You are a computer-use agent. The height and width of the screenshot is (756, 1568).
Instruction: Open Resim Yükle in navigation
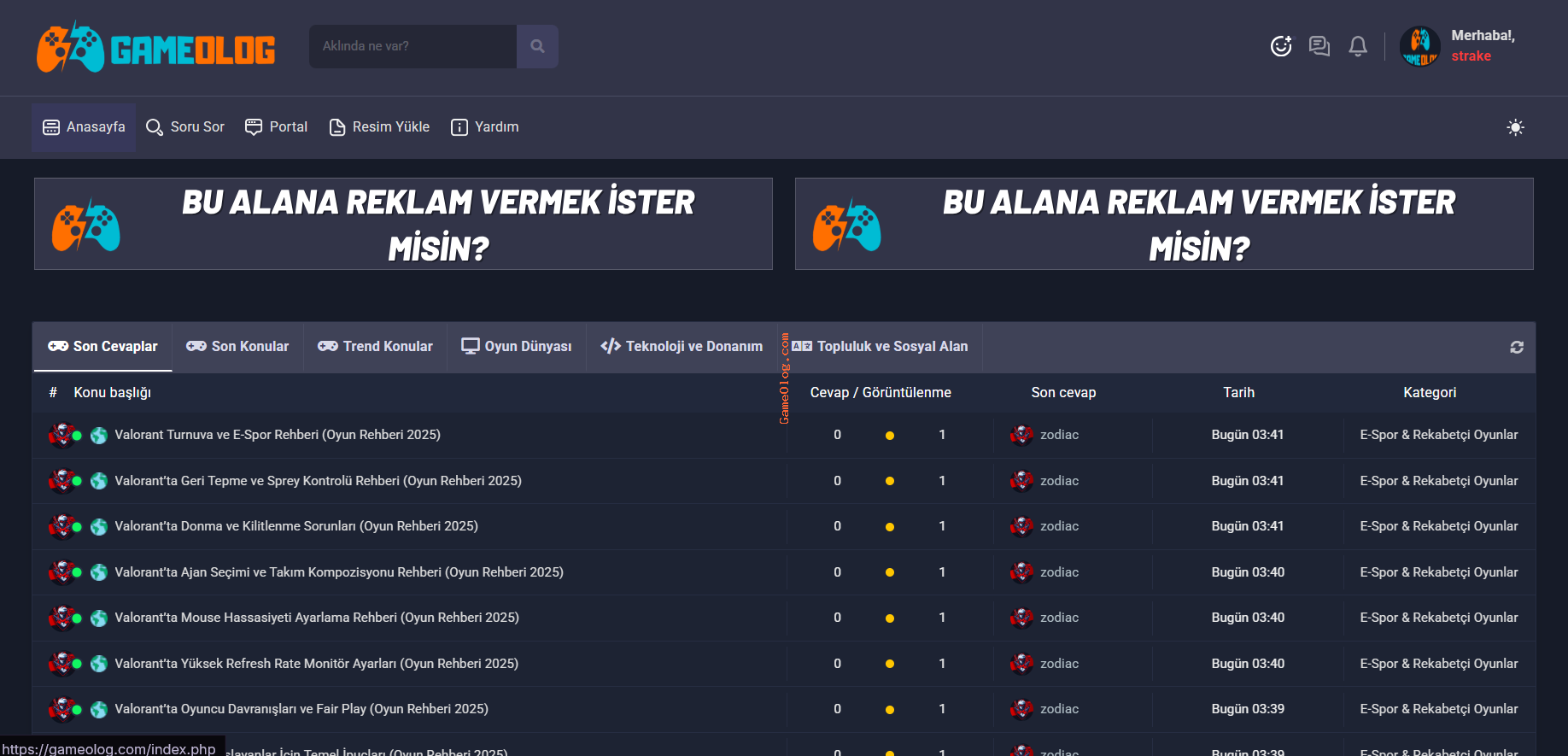point(380,127)
